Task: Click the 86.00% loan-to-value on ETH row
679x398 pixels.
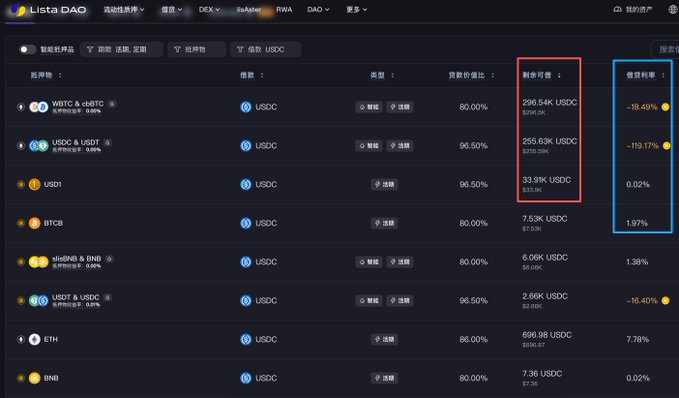Action: click(x=473, y=339)
